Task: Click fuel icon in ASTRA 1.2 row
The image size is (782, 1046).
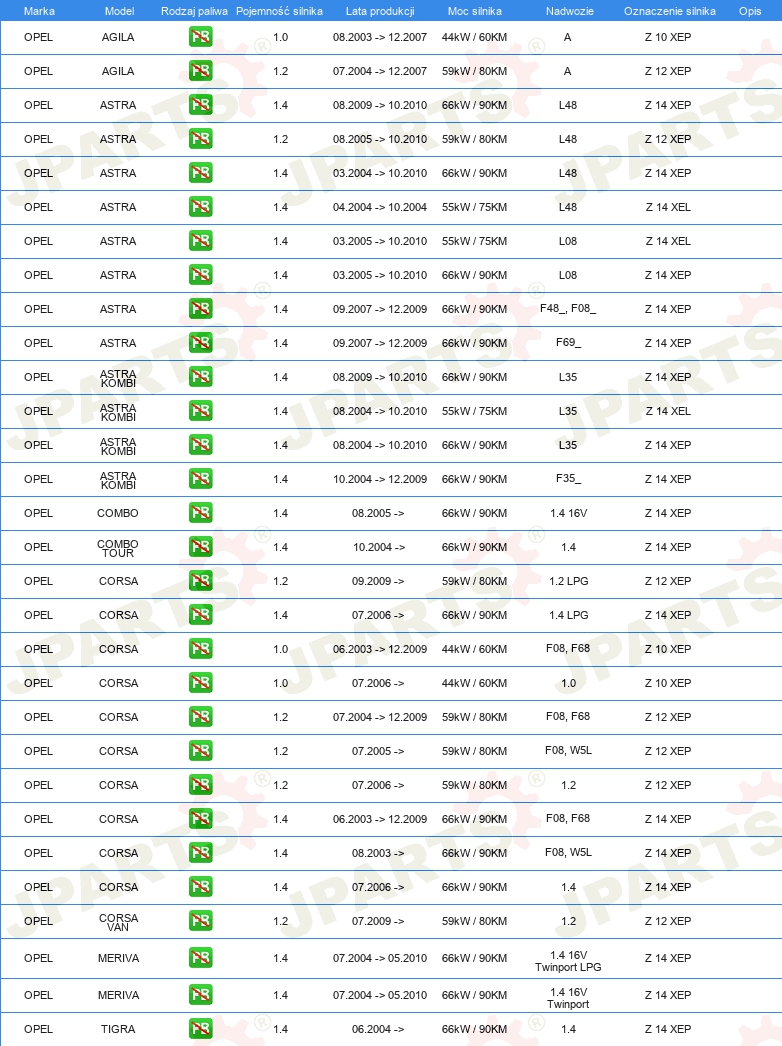Action: tap(200, 139)
